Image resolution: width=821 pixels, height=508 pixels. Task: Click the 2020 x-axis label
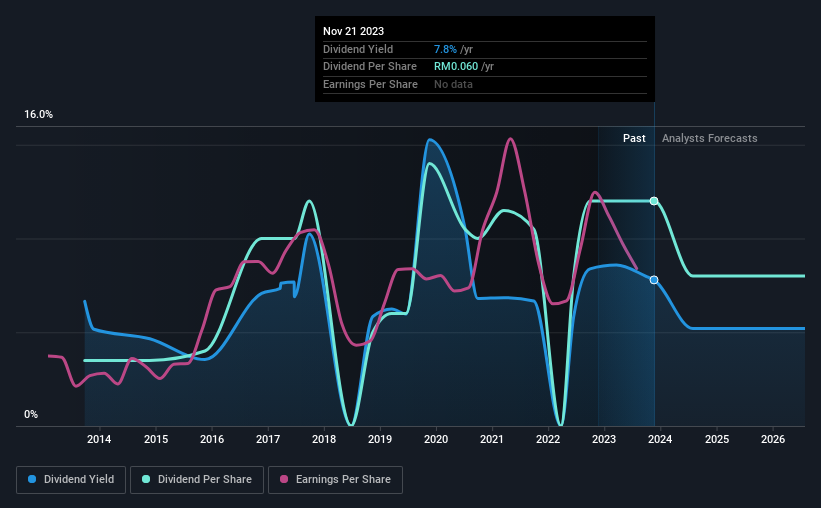tap(436, 439)
